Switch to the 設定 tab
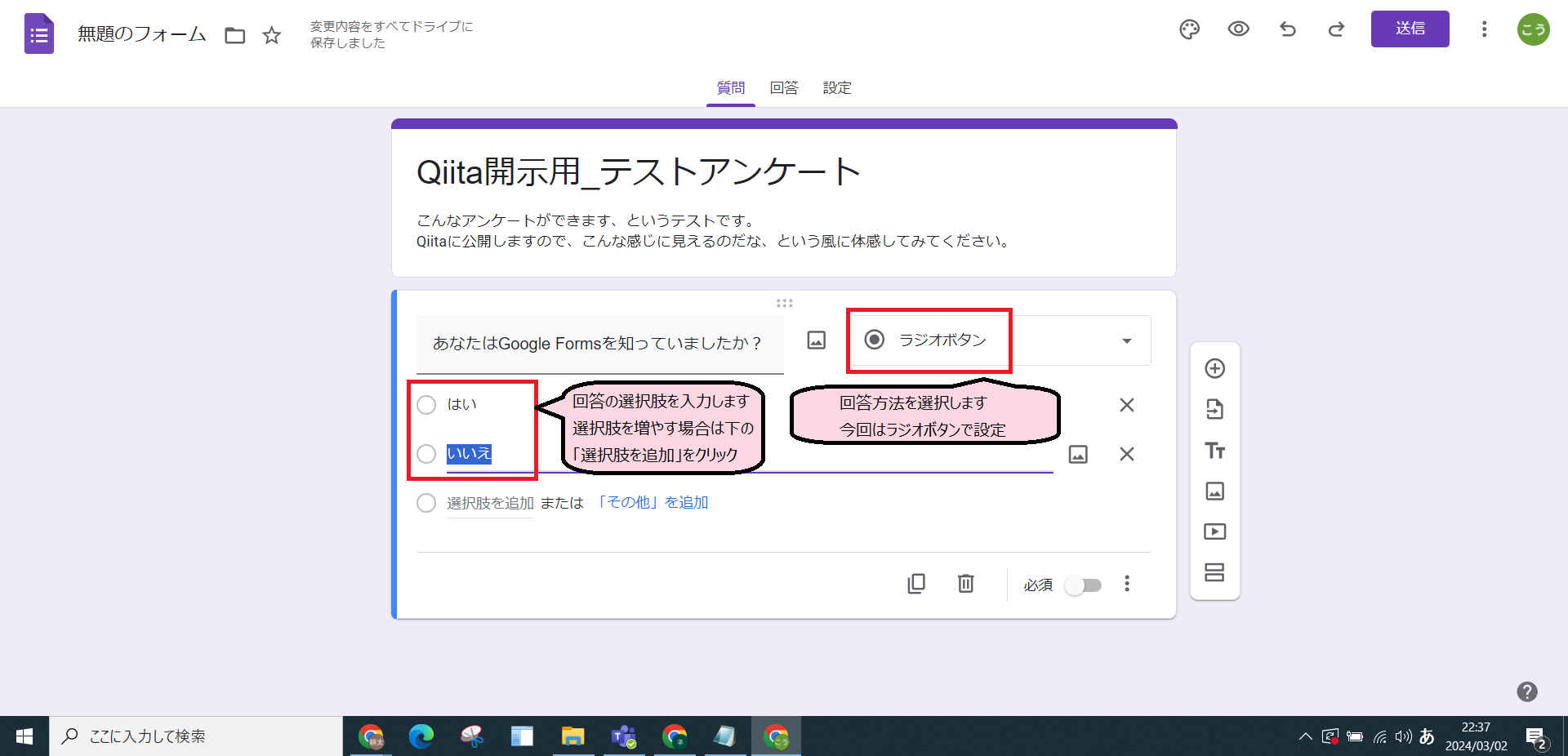 tap(837, 87)
